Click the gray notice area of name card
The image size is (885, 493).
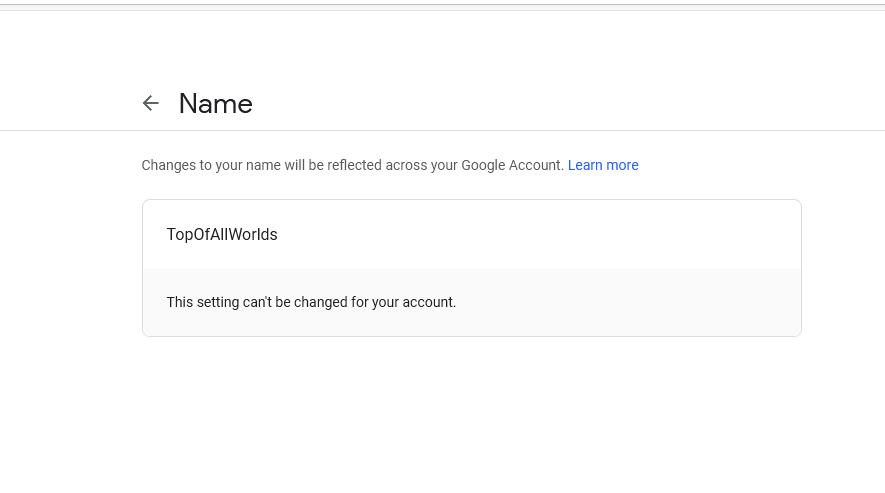coord(620,302)
